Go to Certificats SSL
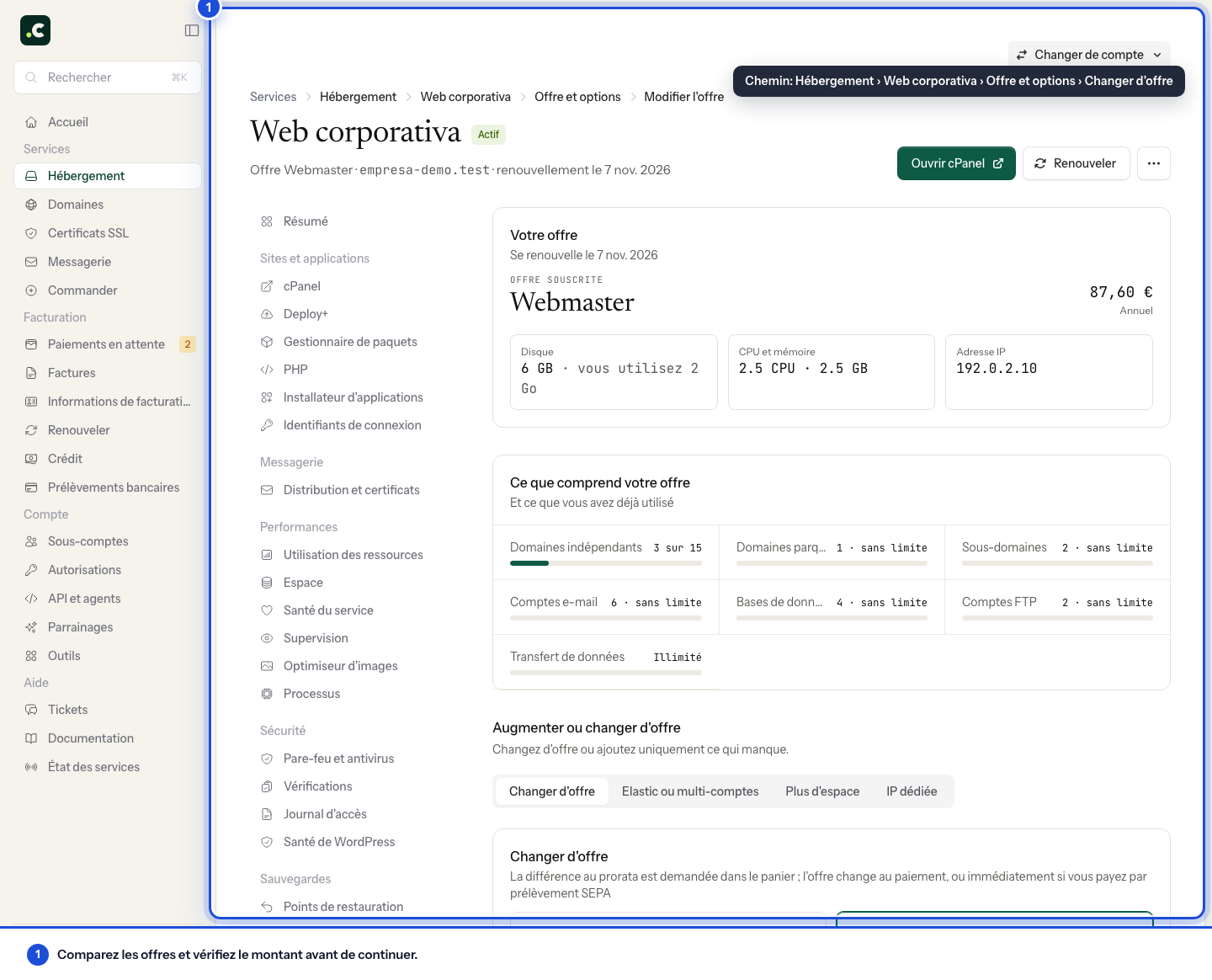 (x=108, y=233)
